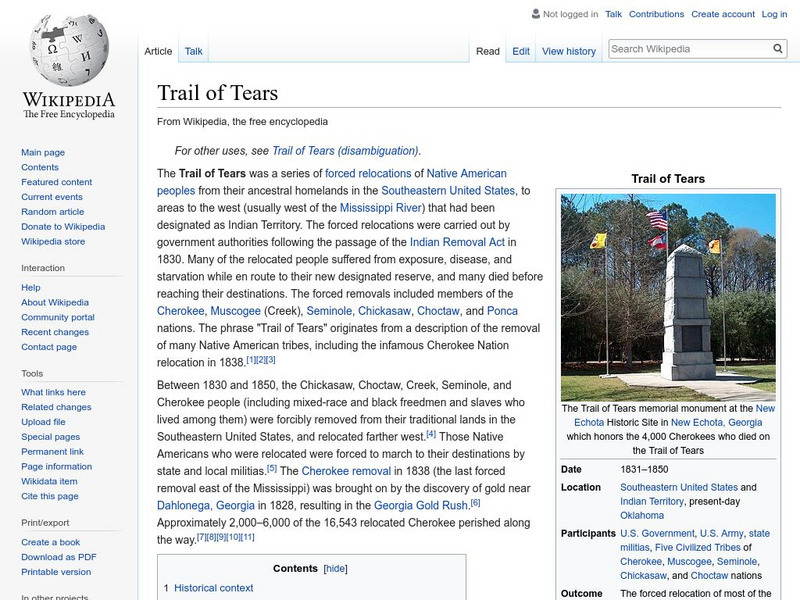Screen dimensions: 800x600
Task: Open the Ponca link
Action: coord(502,311)
